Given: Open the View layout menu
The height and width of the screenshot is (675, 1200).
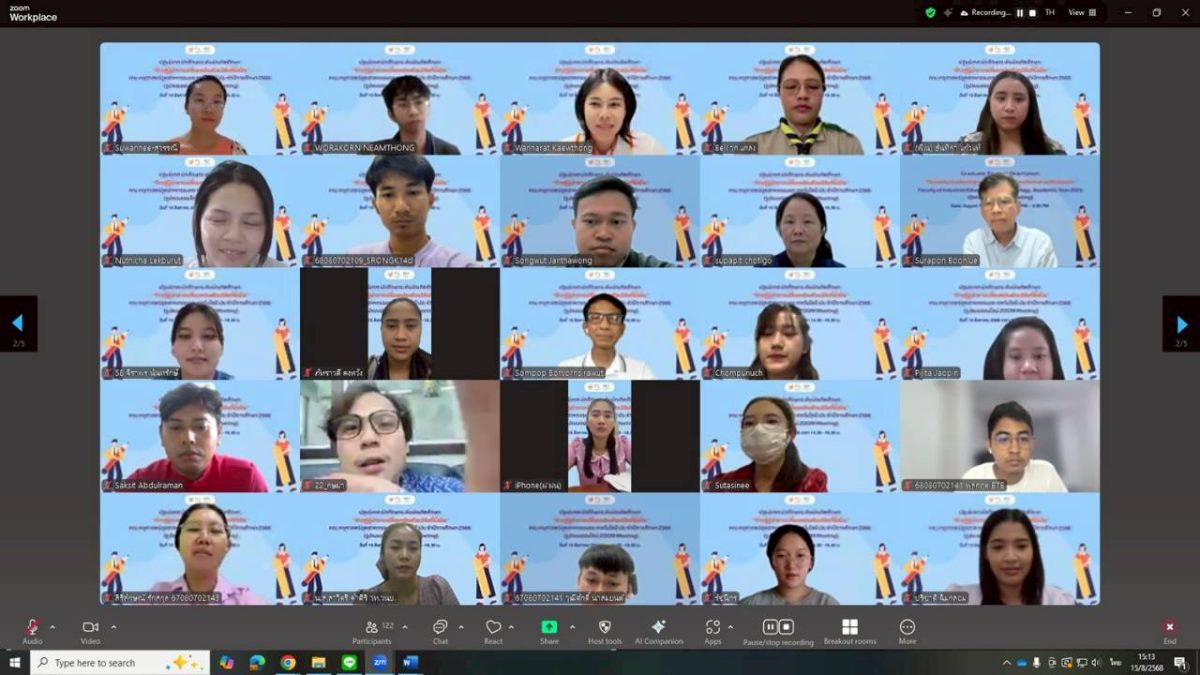Looking at the screenshot, I should pos(1081,13).
